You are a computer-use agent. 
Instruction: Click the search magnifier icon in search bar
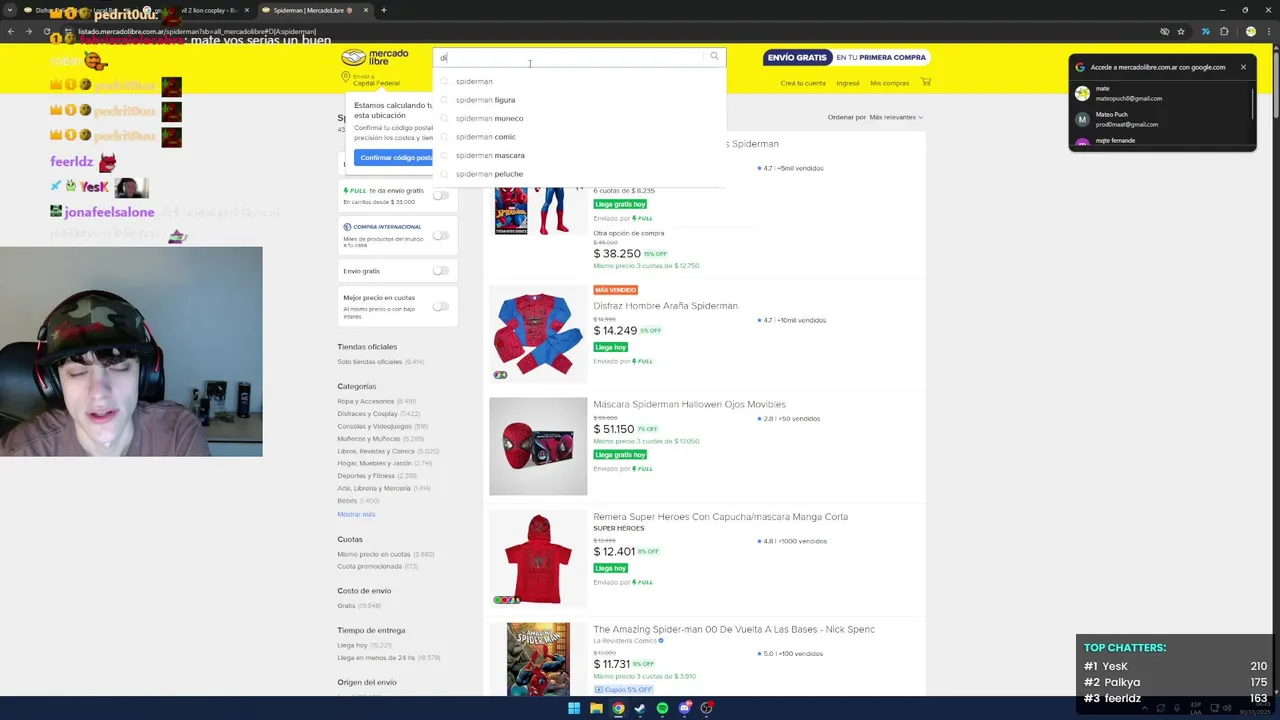pos(714,57)
